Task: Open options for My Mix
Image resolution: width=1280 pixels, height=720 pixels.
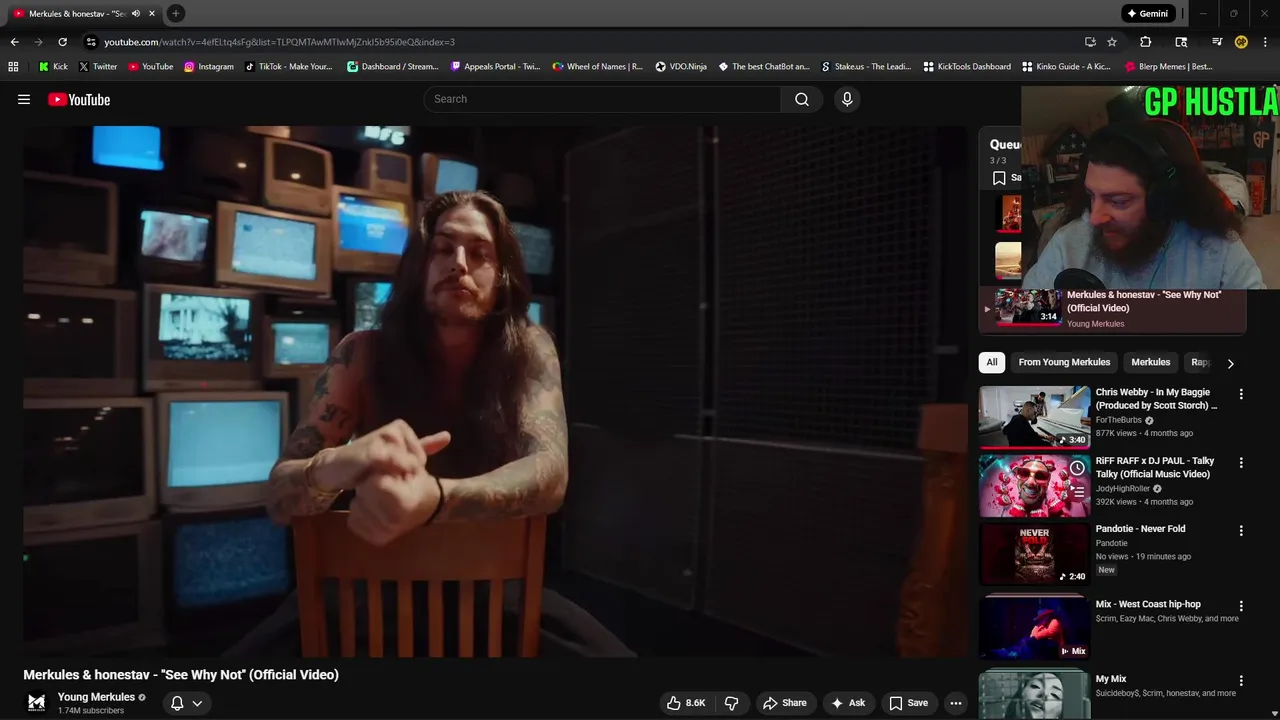Action: coord(1241,681)
